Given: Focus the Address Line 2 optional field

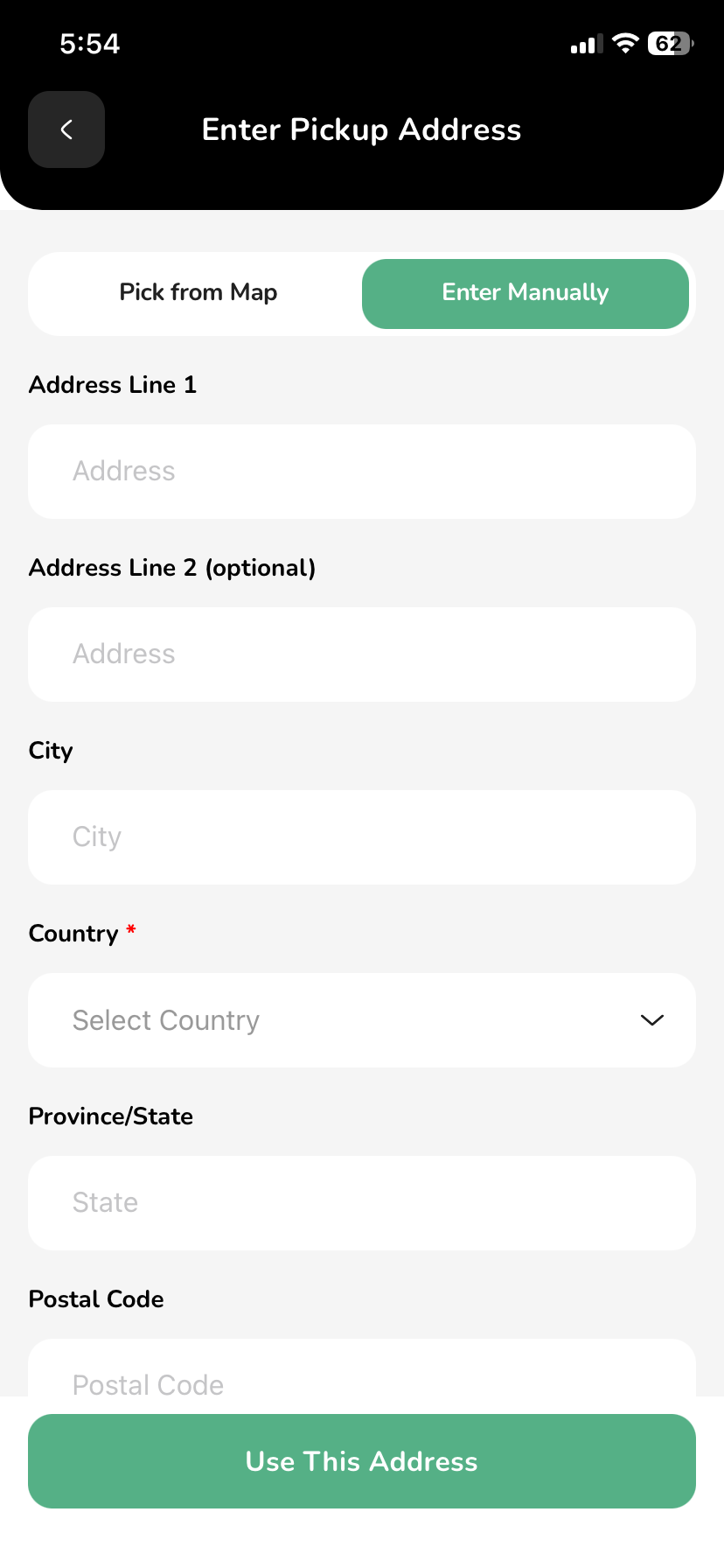Looking at the screenshot, I should tap(362, 654).
